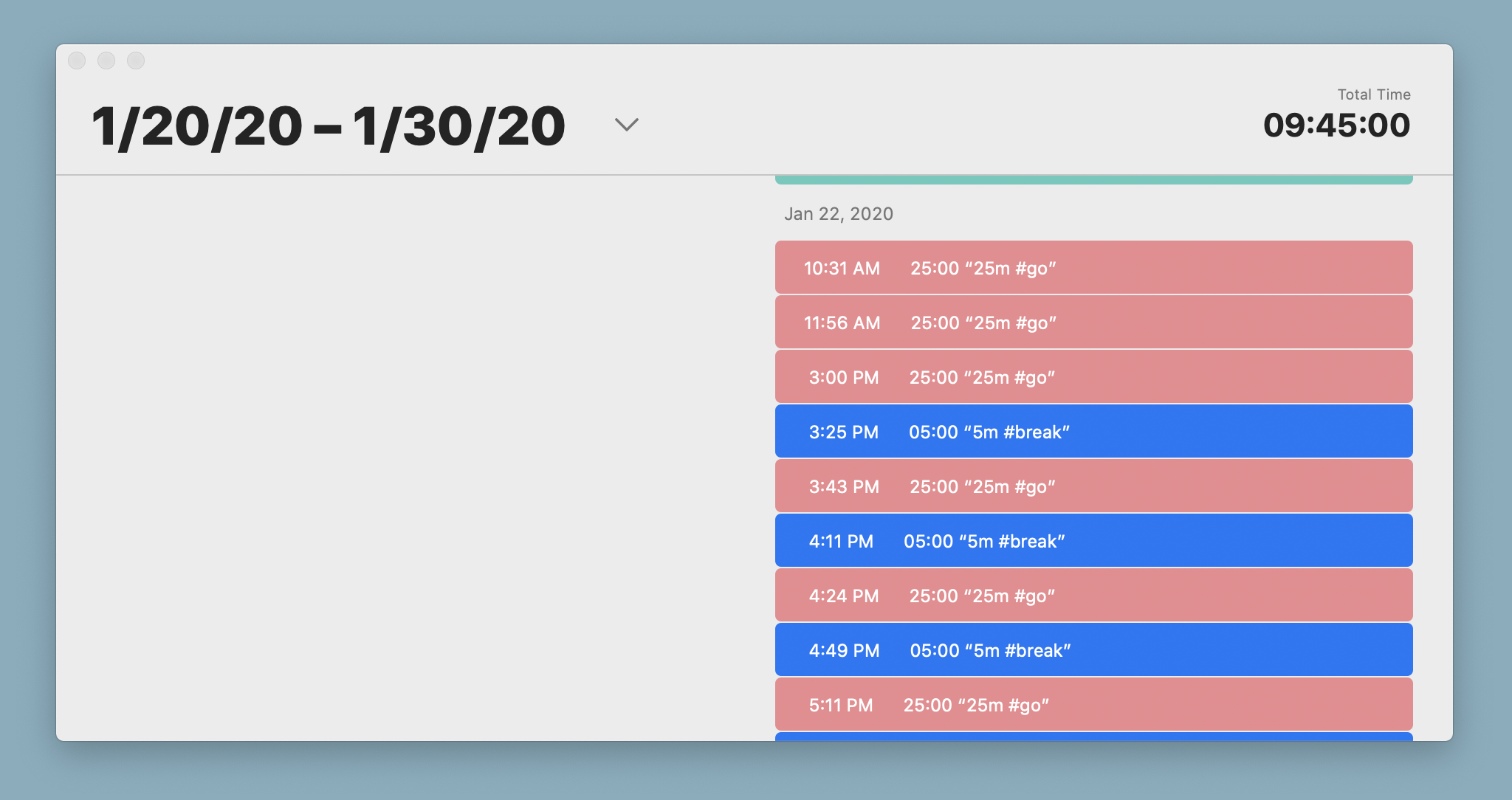
Task: Click the Total Time label
Action: coord(1373,94)
